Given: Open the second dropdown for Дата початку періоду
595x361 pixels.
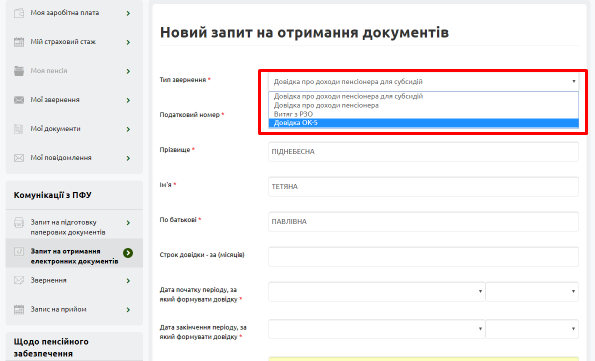Looking at the screenshot, I should pos(532,292).
